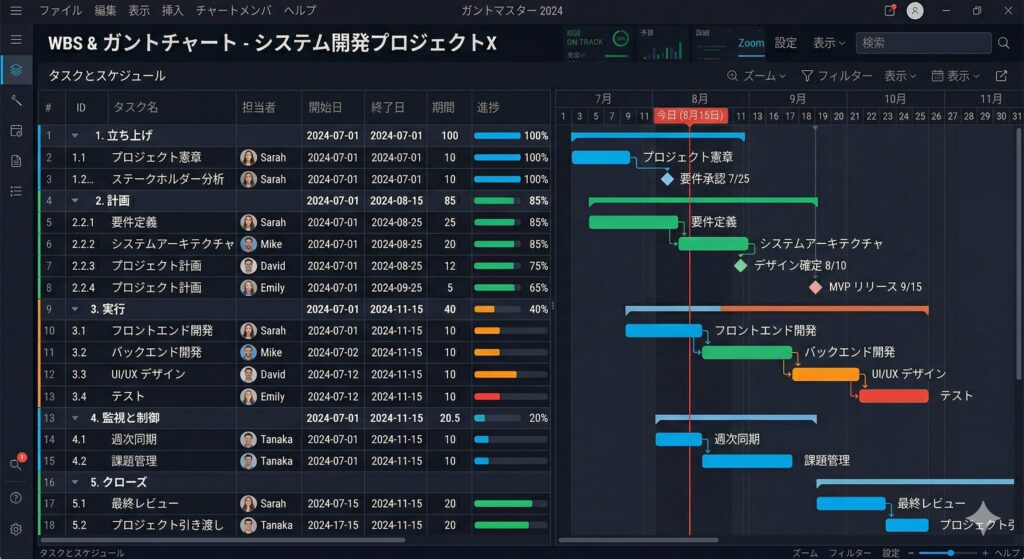The width and height of the screenshot is (1024, 559).
Task: Click the MVP リリース 9/15 milestone diamond
Action: [815, 287]
